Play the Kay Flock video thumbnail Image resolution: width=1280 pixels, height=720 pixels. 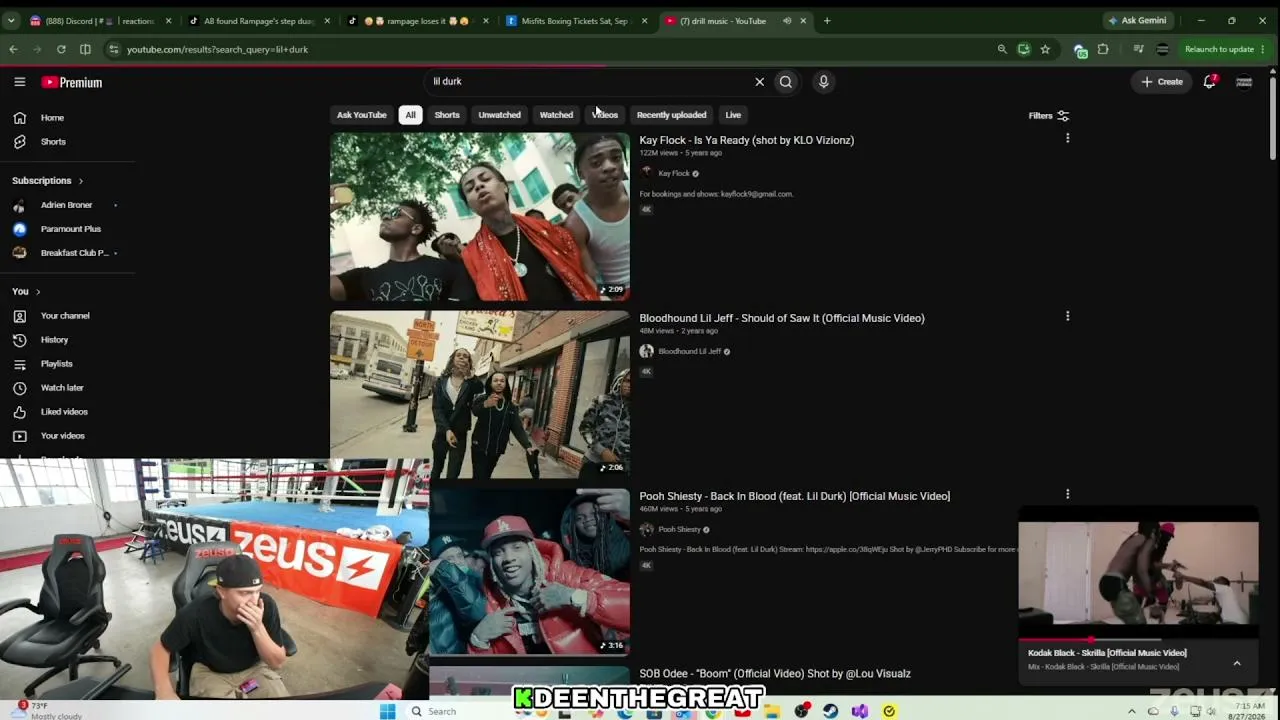480,217
